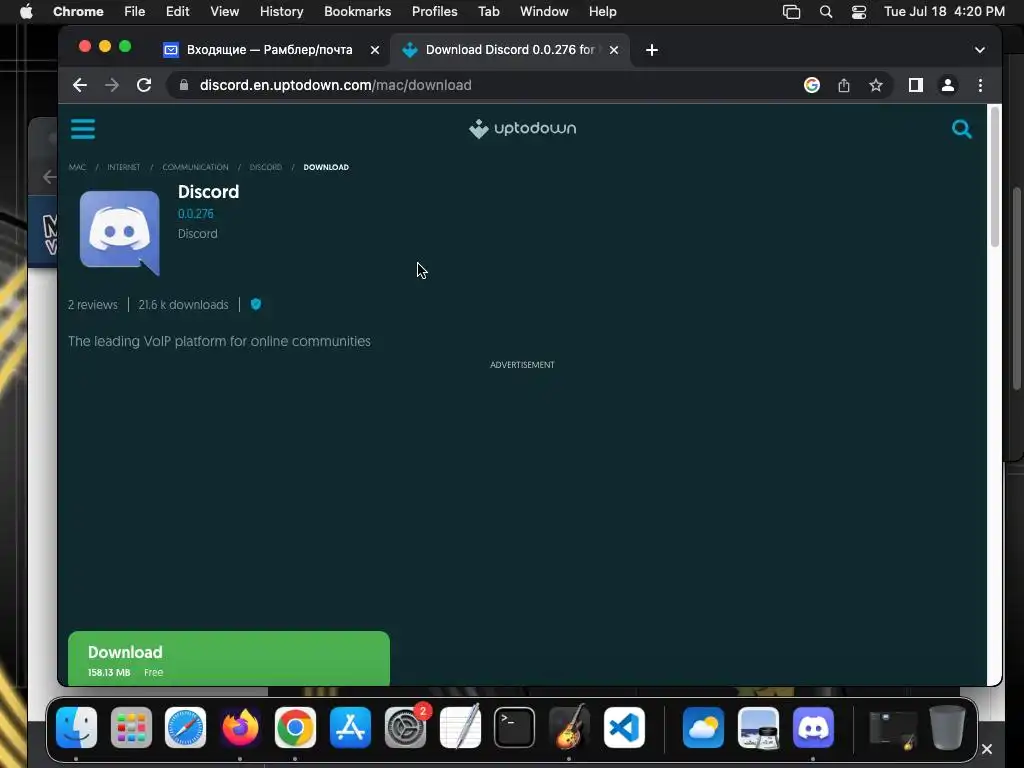Click the Chrome icon in the Dock
1024x768 pixels.
295,727
